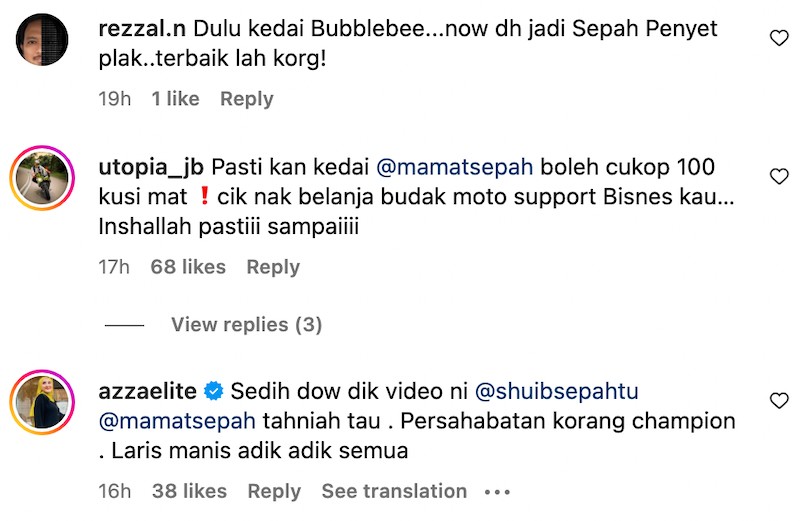Click the utopia_jb username
This screenshot has width=800, height=521.
coord(151,165)
